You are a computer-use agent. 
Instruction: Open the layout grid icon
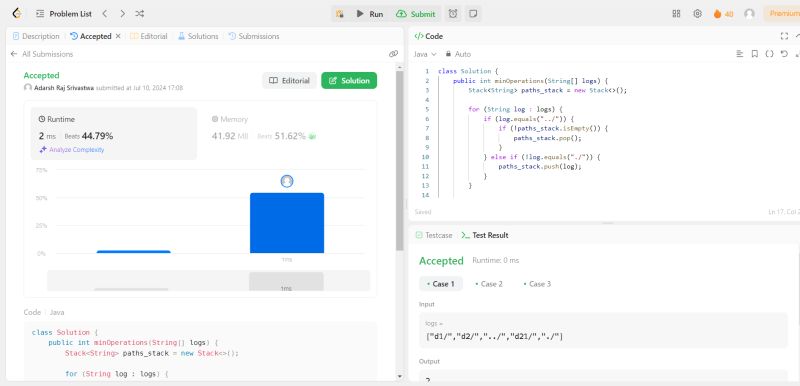pos(677,14)
